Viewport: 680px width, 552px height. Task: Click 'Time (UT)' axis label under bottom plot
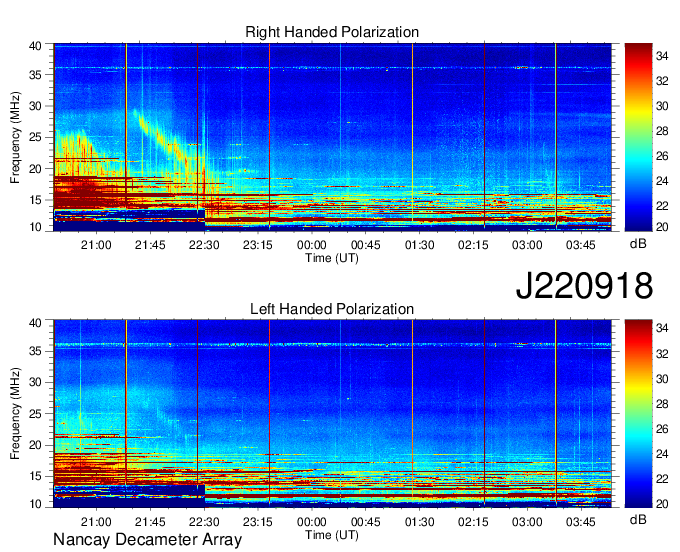(x=332, y=535)
